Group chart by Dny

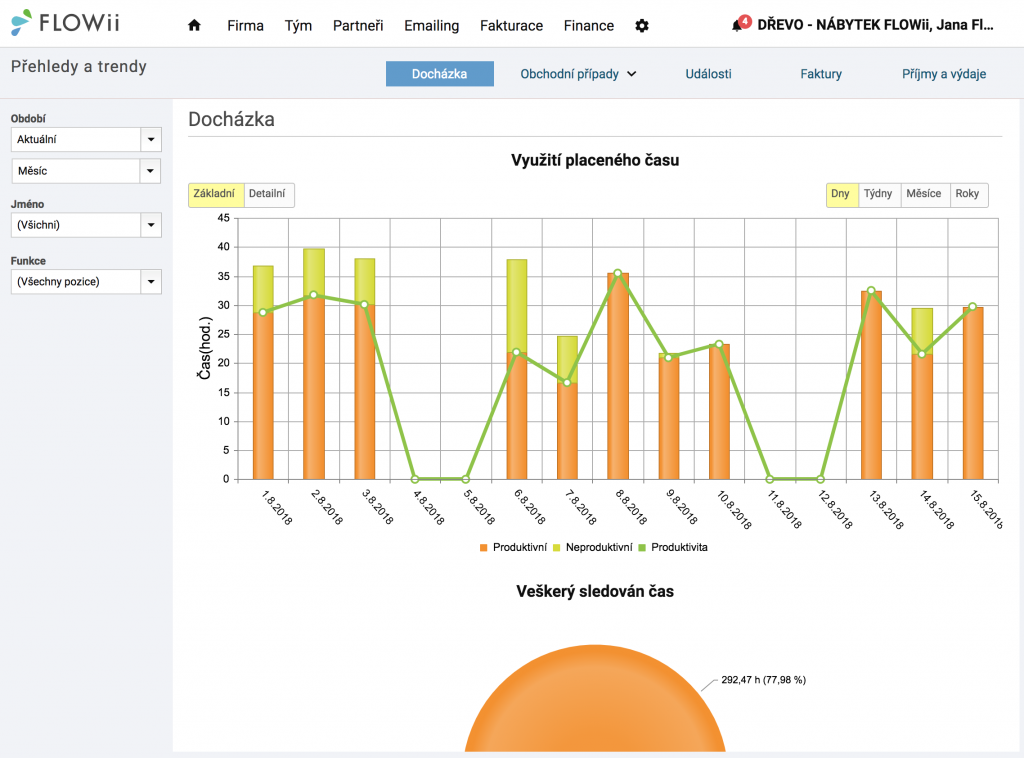(842, 195)
